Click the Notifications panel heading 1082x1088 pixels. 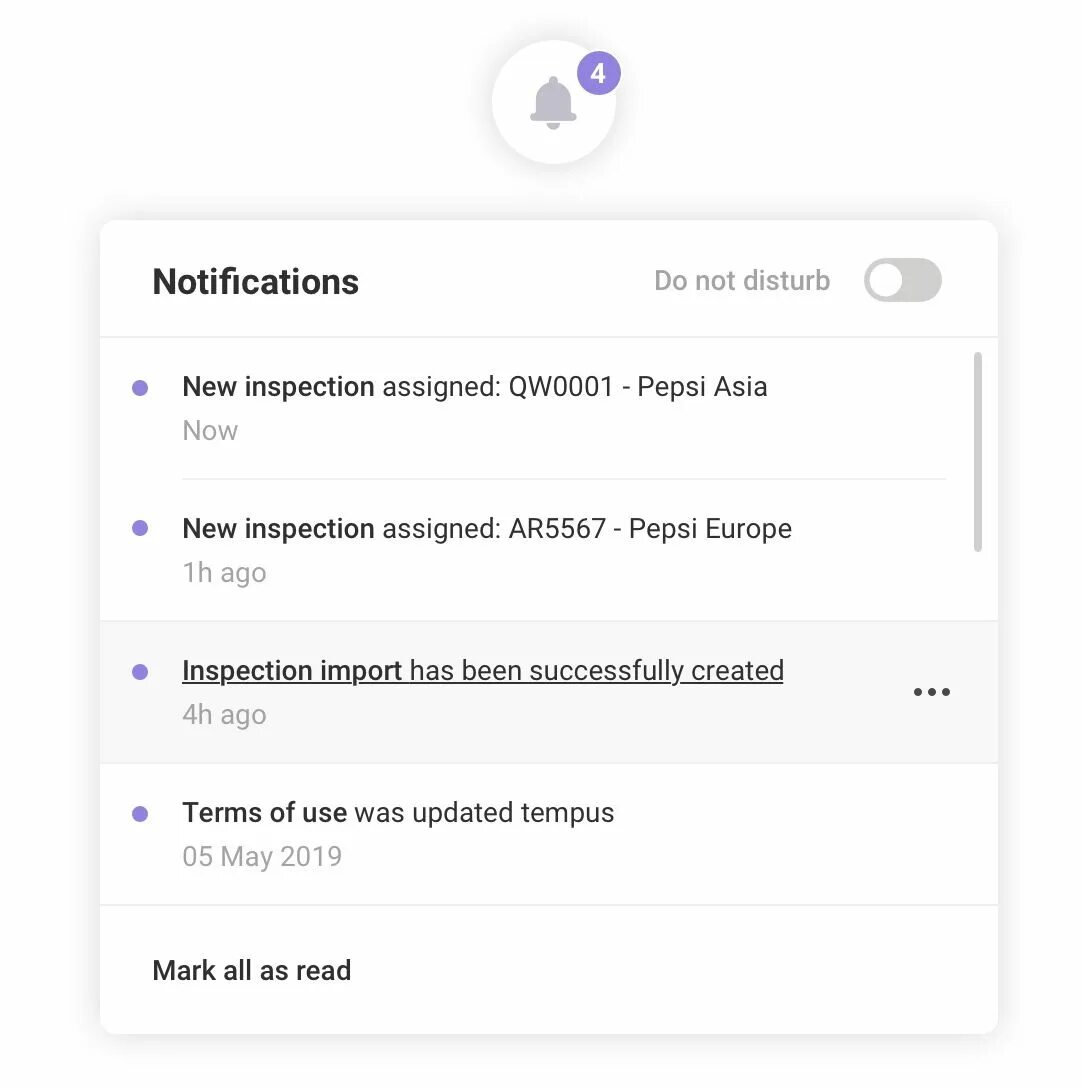(x=255, y=282)
